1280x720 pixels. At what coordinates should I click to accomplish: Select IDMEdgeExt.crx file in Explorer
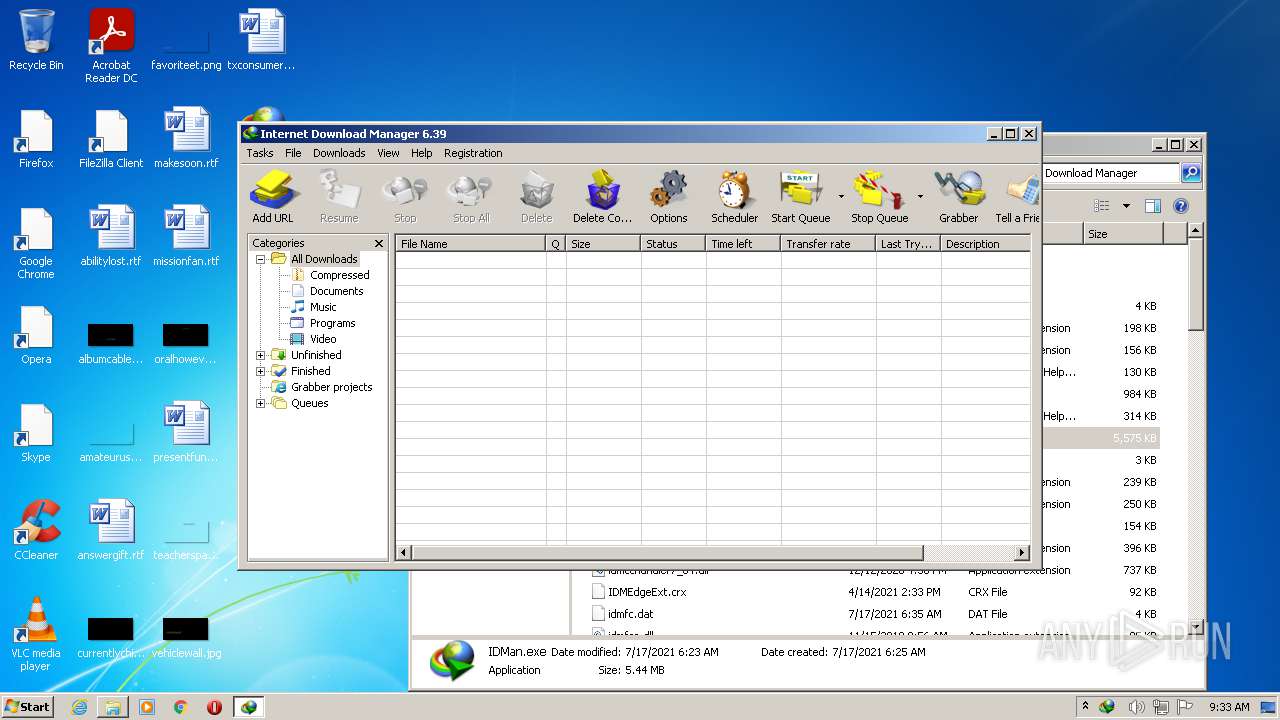(647, 592)
